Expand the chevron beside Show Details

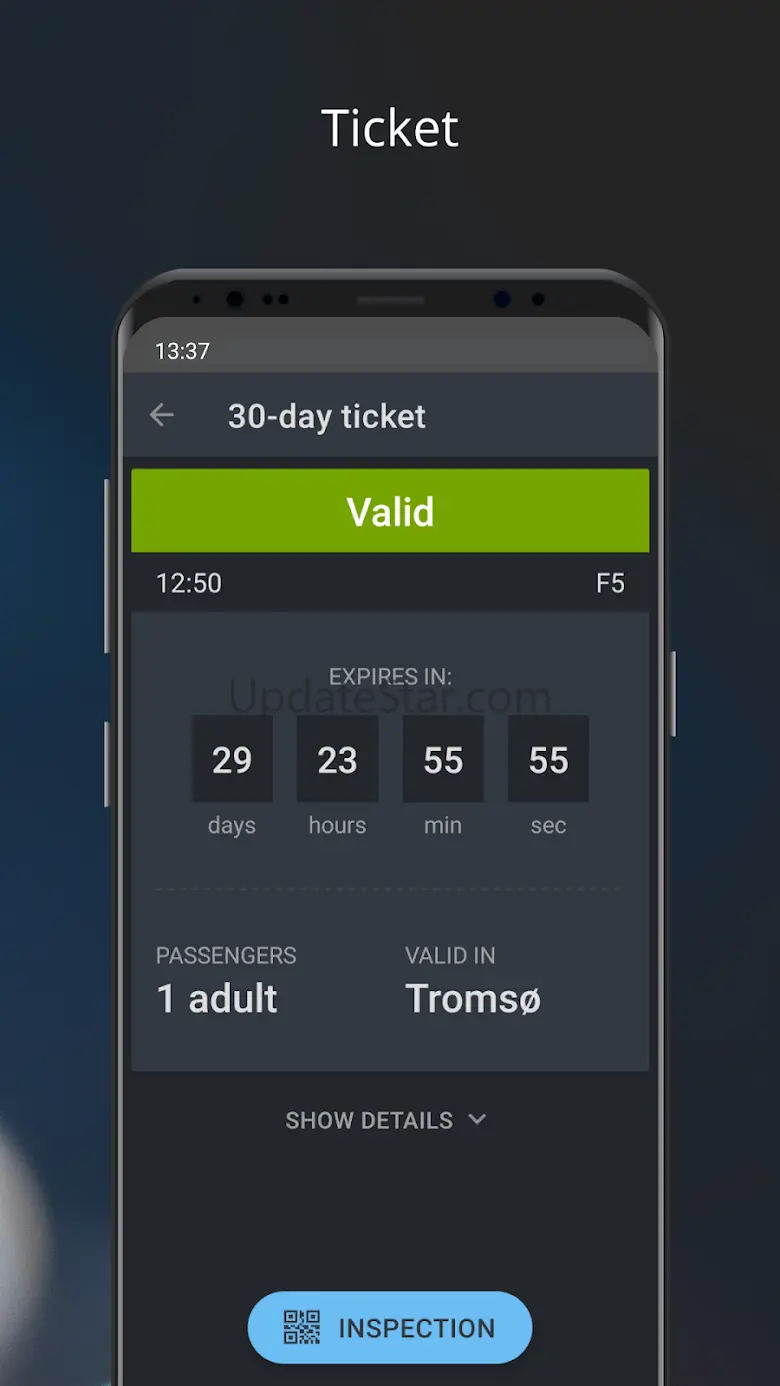point(477,1119)
